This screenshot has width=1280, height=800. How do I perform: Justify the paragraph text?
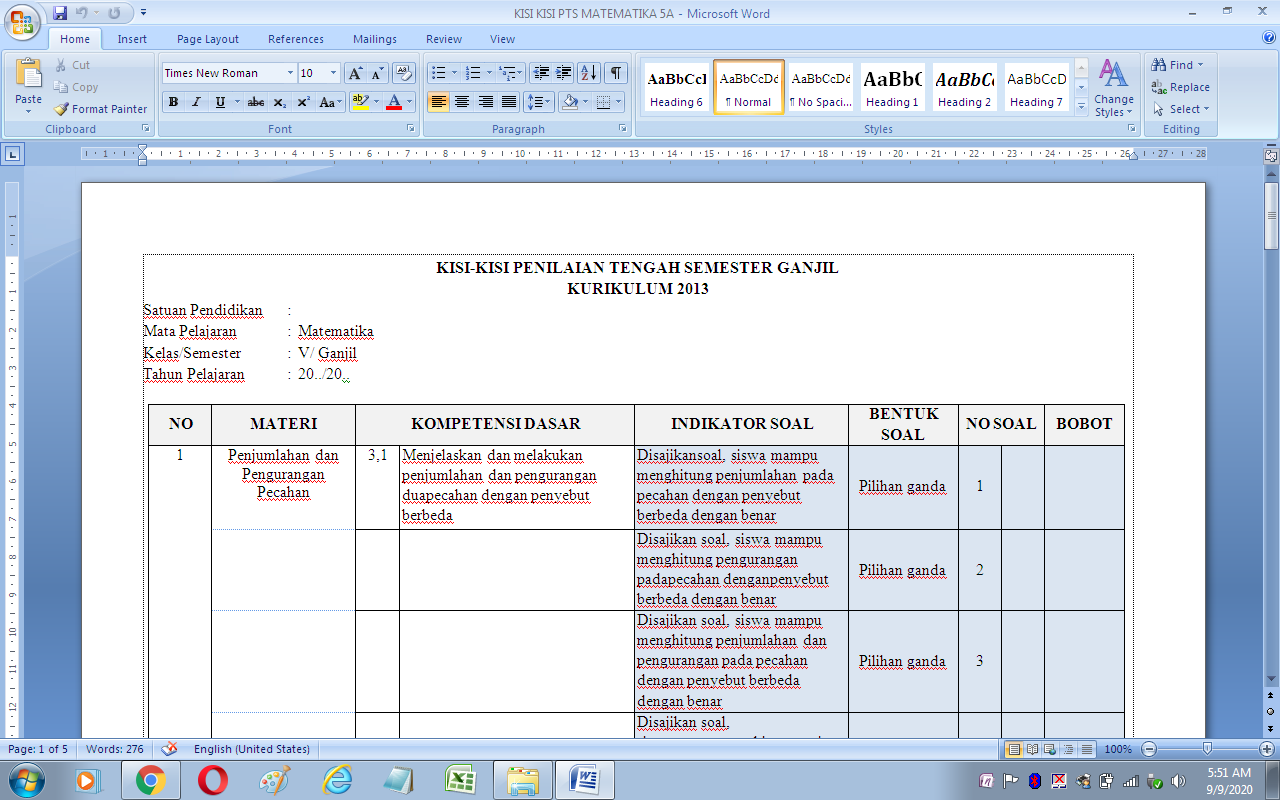[509, 102]
